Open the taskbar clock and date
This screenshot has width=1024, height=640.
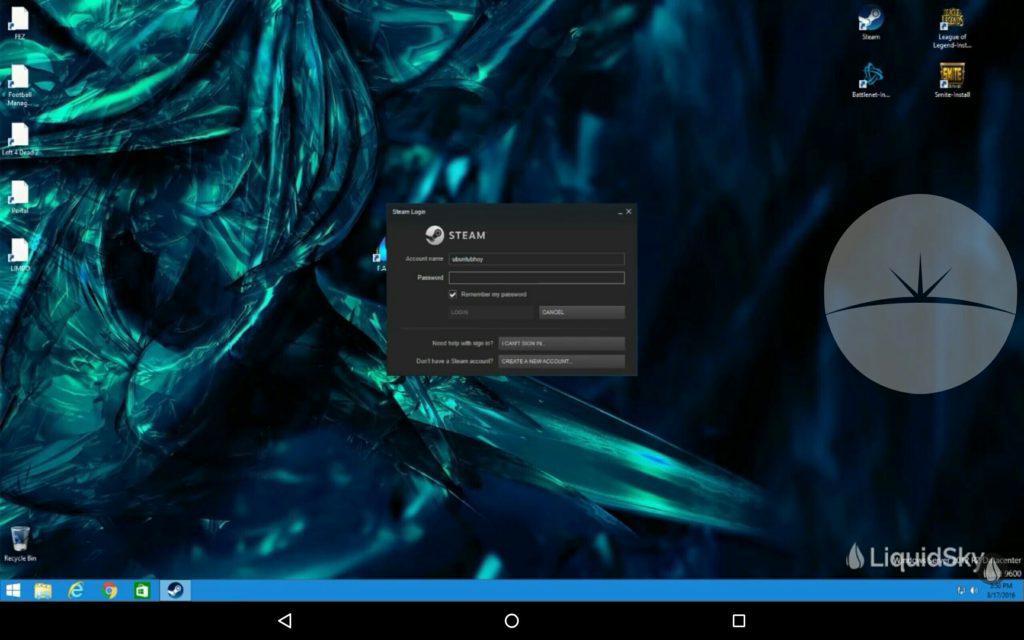point(1000,590)
